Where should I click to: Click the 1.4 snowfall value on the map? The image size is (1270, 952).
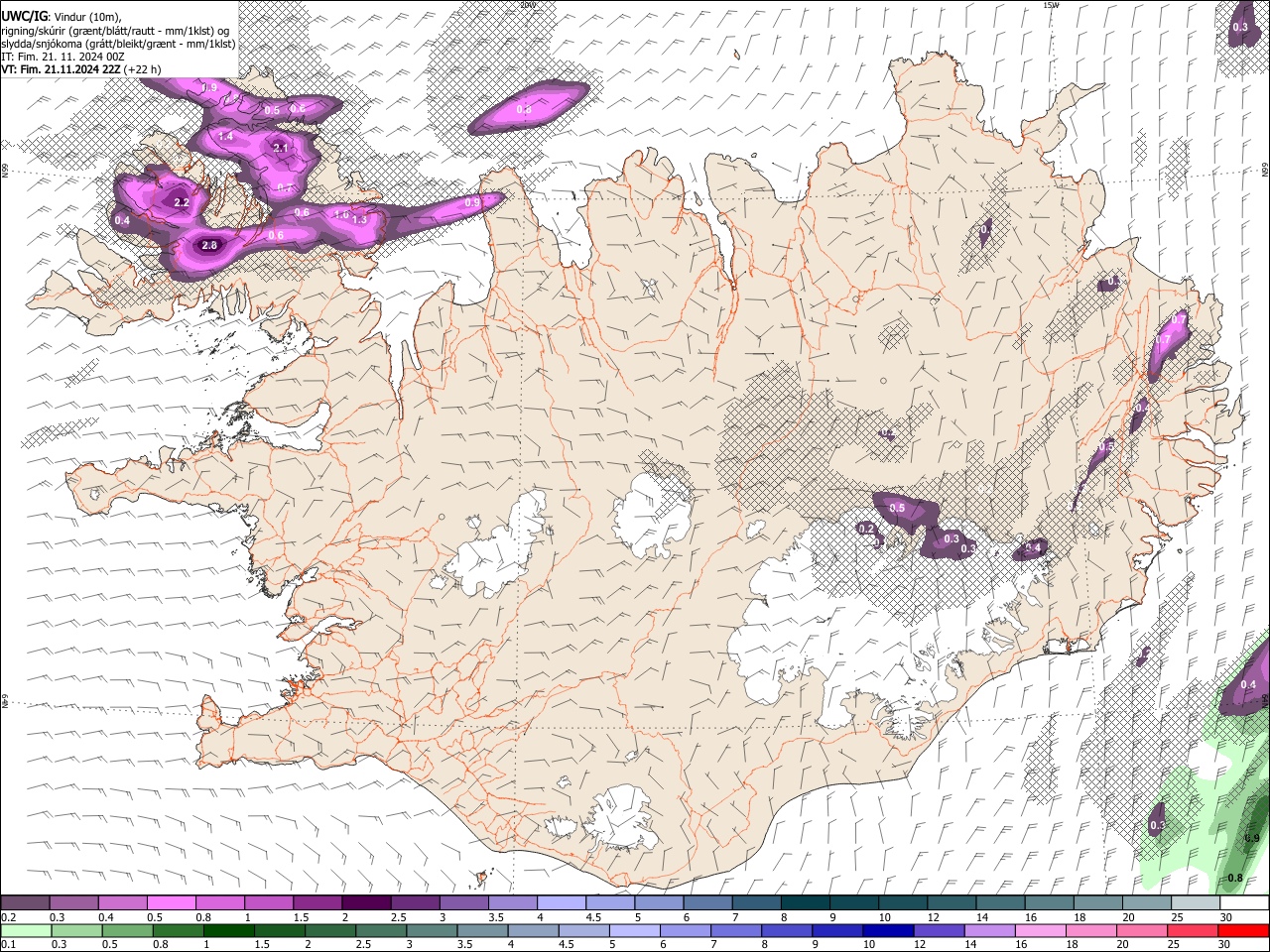click(x=225, y=136)
